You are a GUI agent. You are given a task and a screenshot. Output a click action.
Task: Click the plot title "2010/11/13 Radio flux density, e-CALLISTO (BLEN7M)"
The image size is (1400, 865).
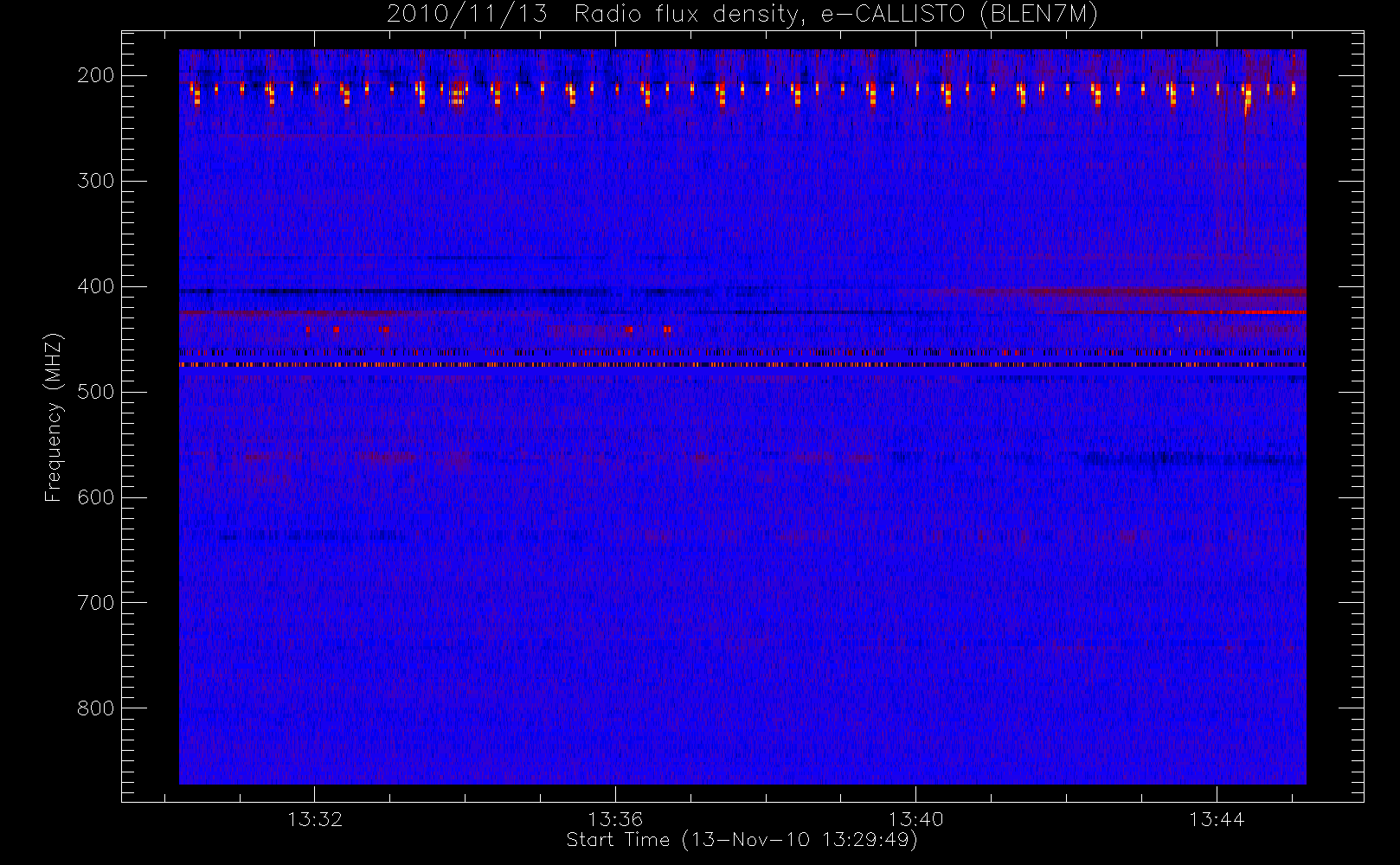[x=742, y=15]
